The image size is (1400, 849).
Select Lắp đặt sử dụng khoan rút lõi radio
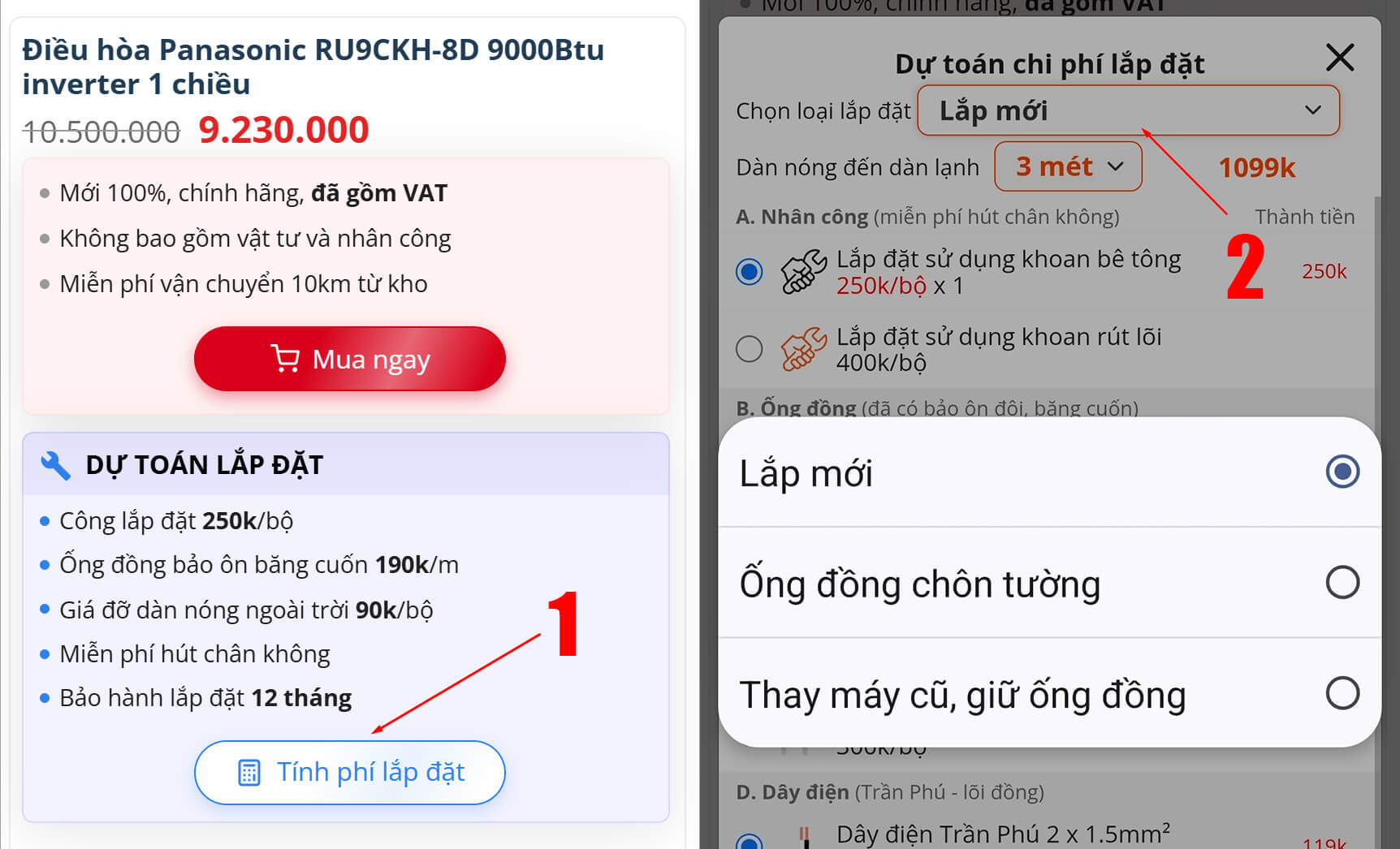(749, 349)
